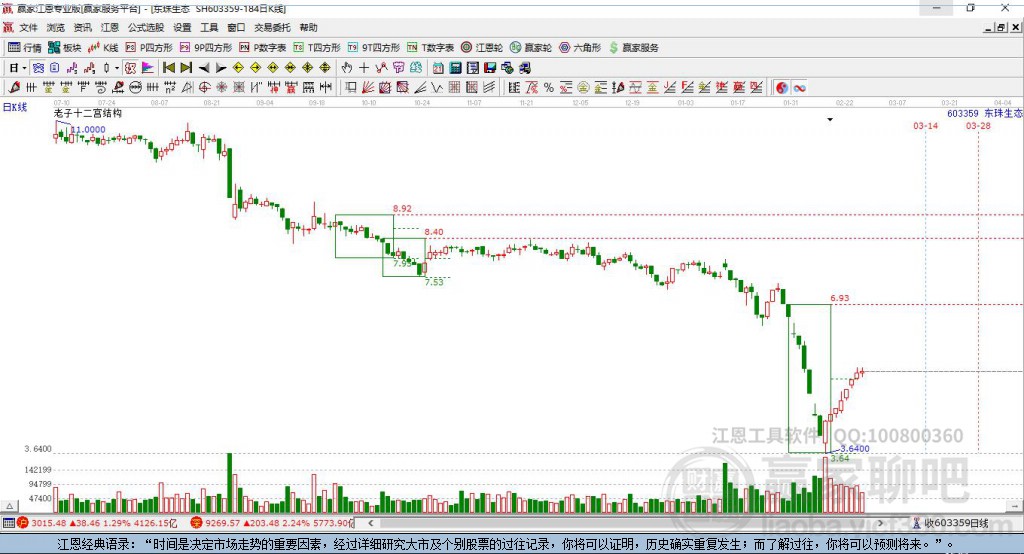Click the 603359 stock code label
Image resolution: width=1024 pixels, height=554 pixels.
coord(963,114)
